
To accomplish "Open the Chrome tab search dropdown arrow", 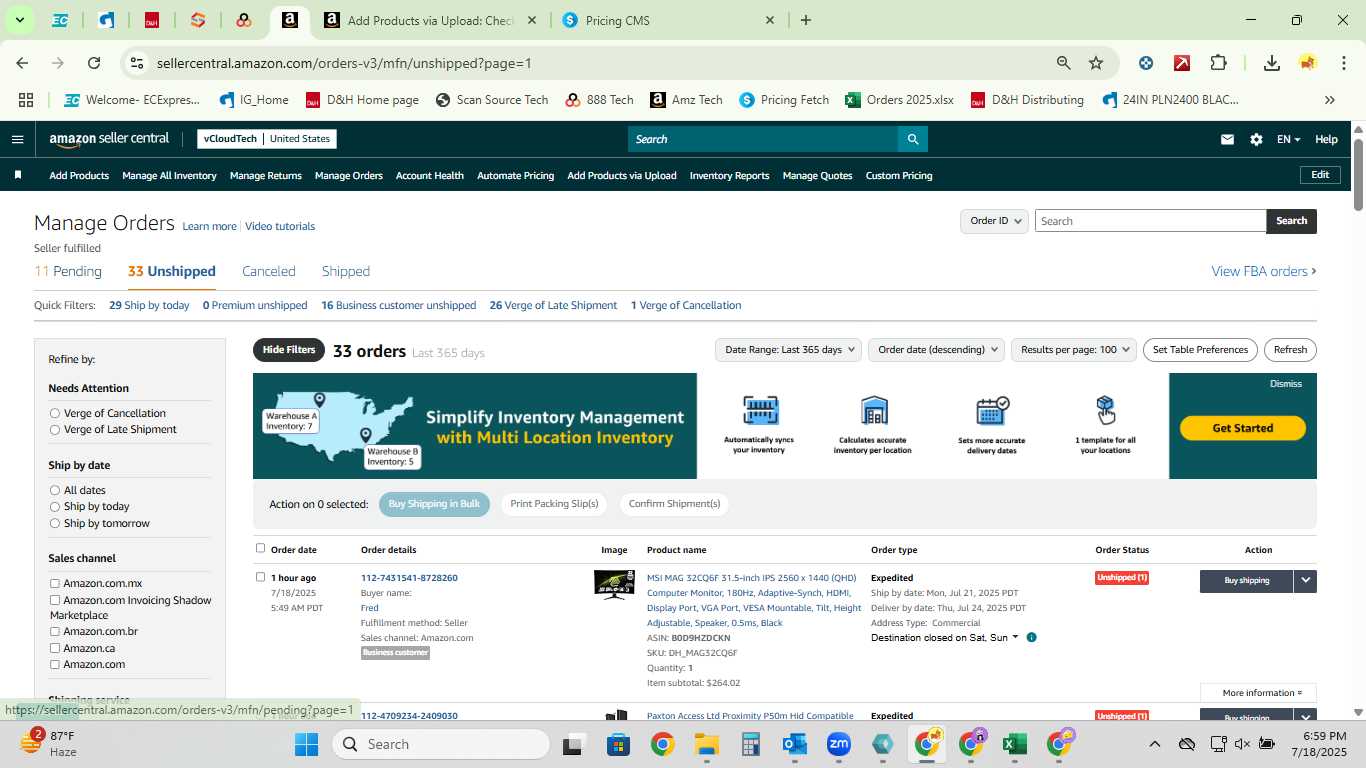I will click(x=19, y=20).
